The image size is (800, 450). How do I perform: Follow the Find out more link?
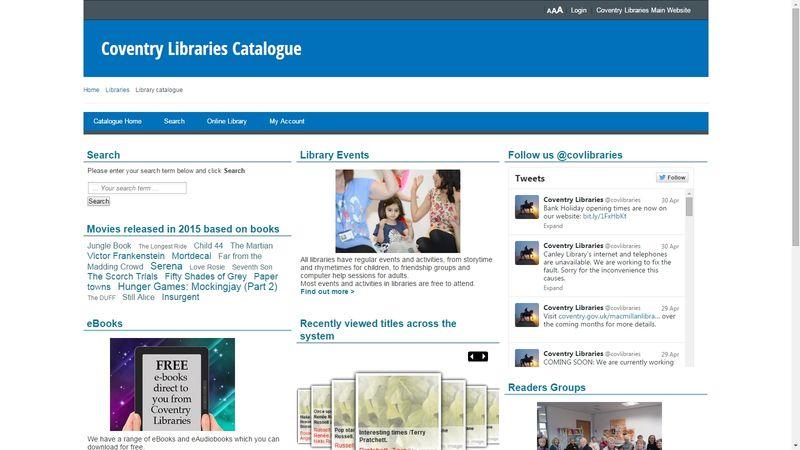pos(327,292)
